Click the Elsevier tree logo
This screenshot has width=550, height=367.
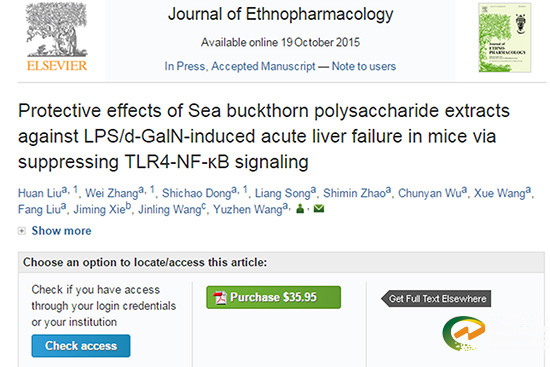56,30
